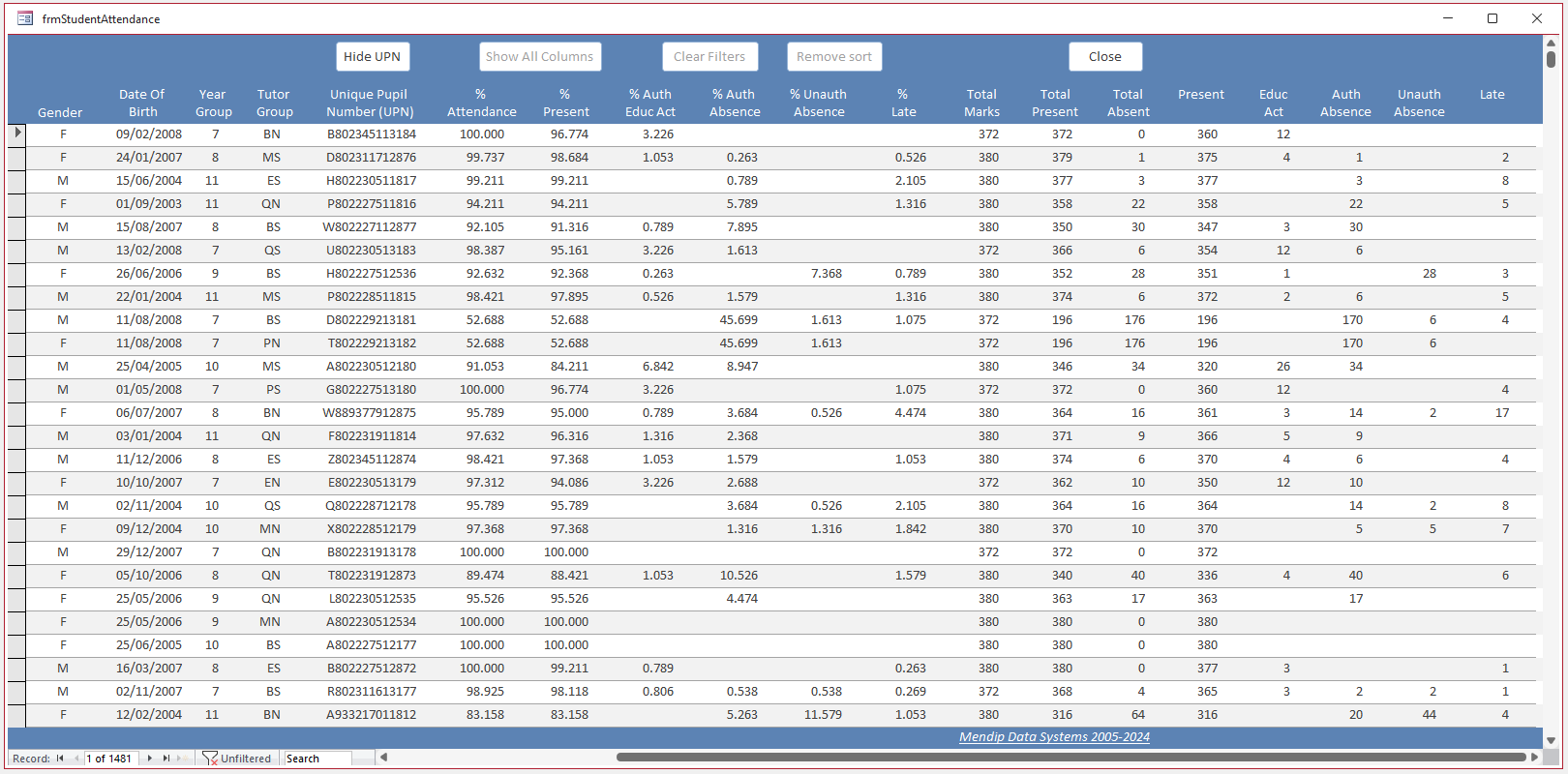Click the Unfiltered filter indicator
This screenshot has height=774, width=1568.
click(x=237, y=759)
